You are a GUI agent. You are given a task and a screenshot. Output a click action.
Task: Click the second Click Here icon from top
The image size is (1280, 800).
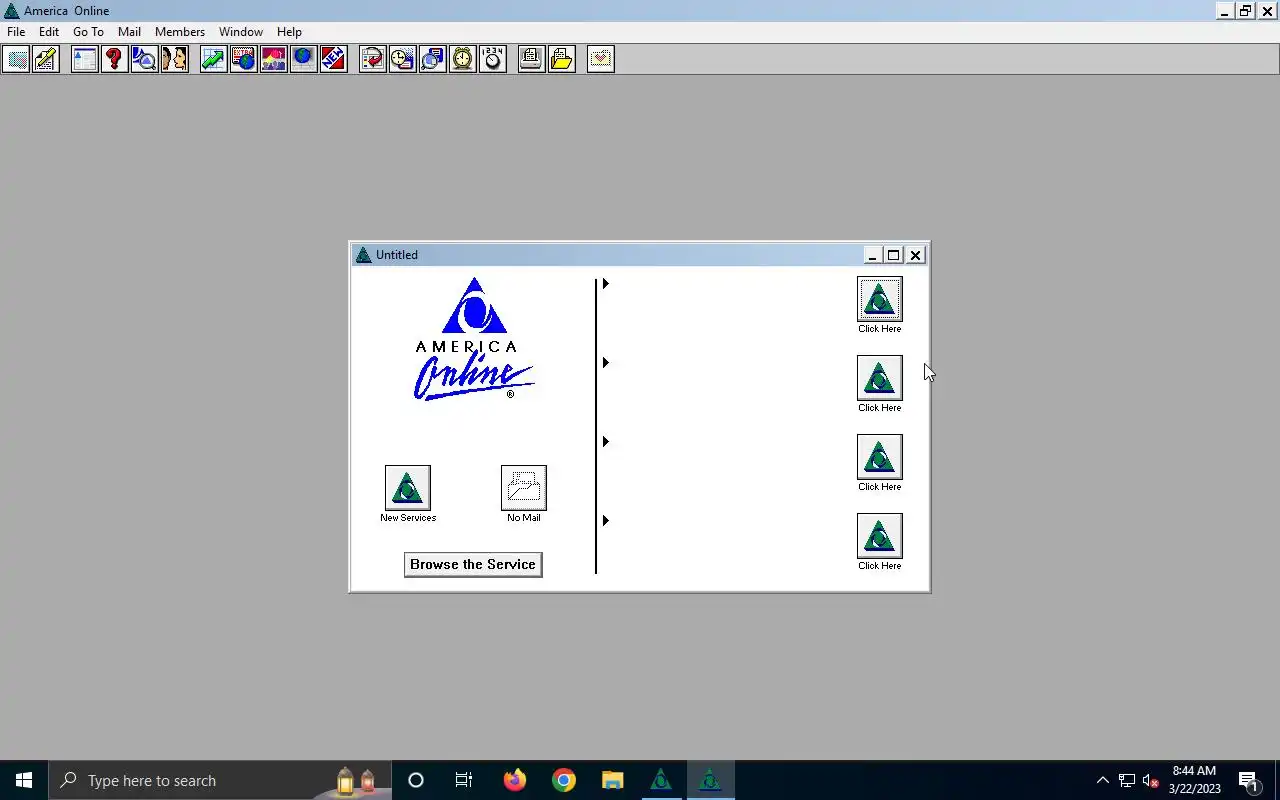click(x=880, y=378)
